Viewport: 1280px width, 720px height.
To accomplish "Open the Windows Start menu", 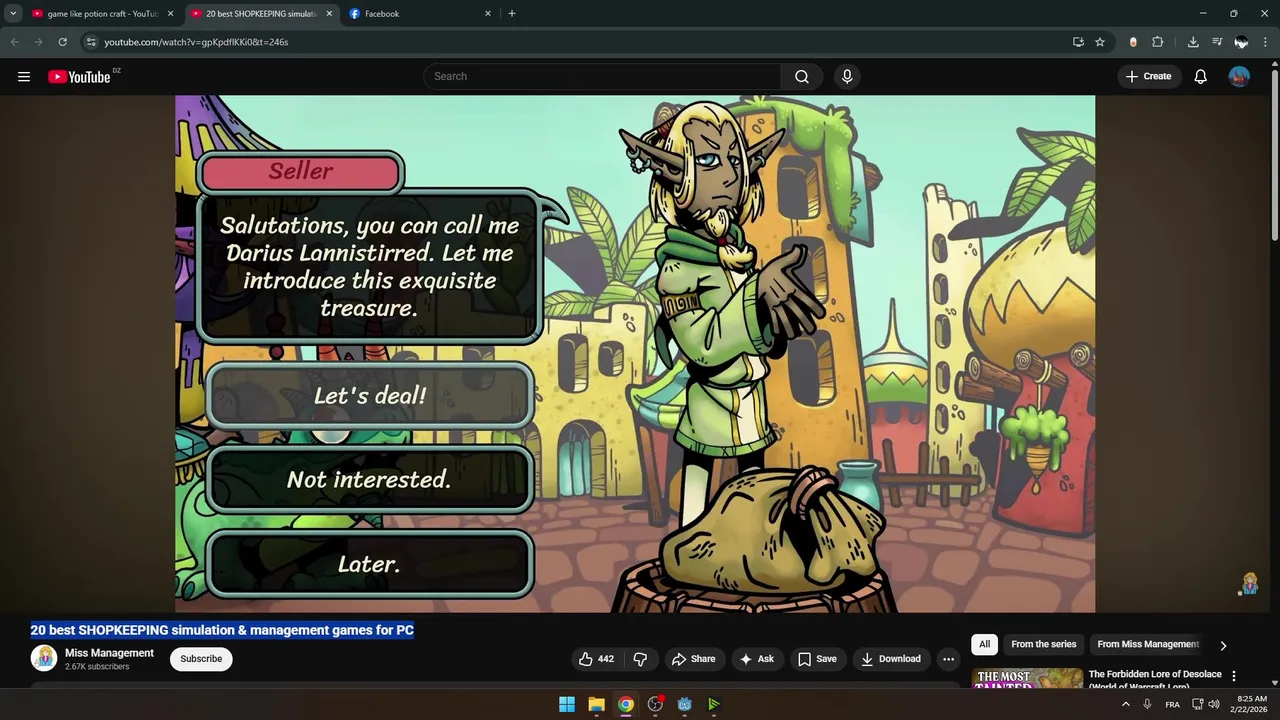I will pos(567,704).
